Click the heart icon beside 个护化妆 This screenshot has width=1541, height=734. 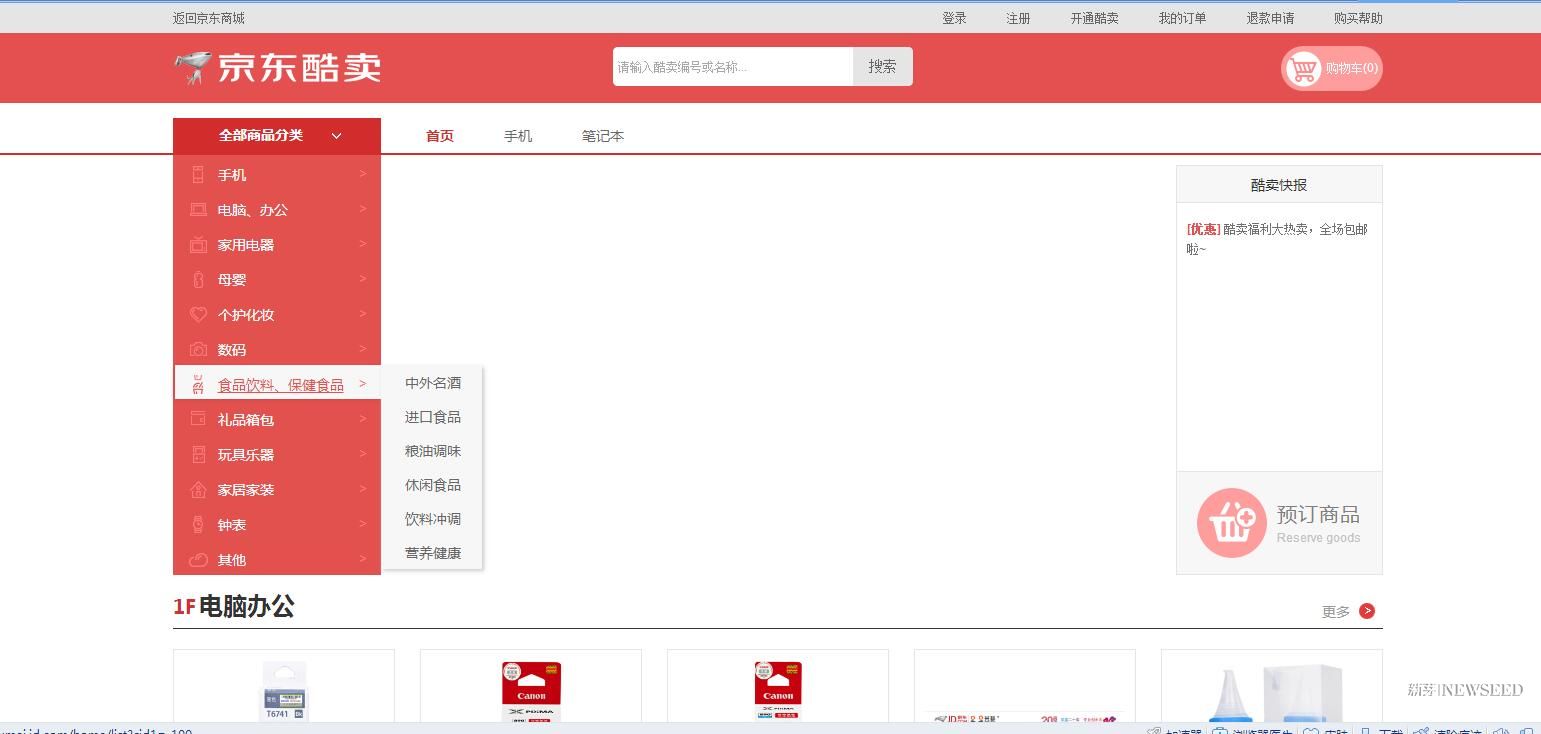198,315
